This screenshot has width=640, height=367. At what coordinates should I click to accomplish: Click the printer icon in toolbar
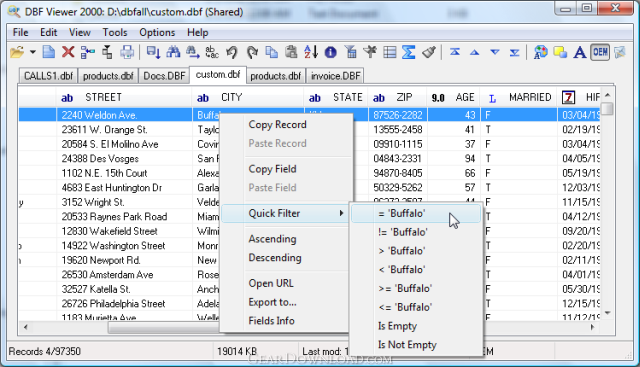pos(127,52)
